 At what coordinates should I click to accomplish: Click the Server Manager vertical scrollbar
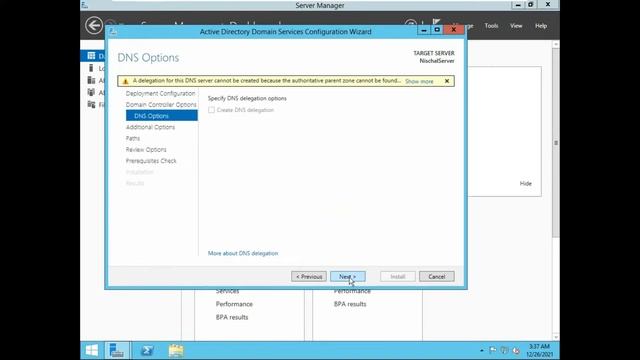point(556,143)
